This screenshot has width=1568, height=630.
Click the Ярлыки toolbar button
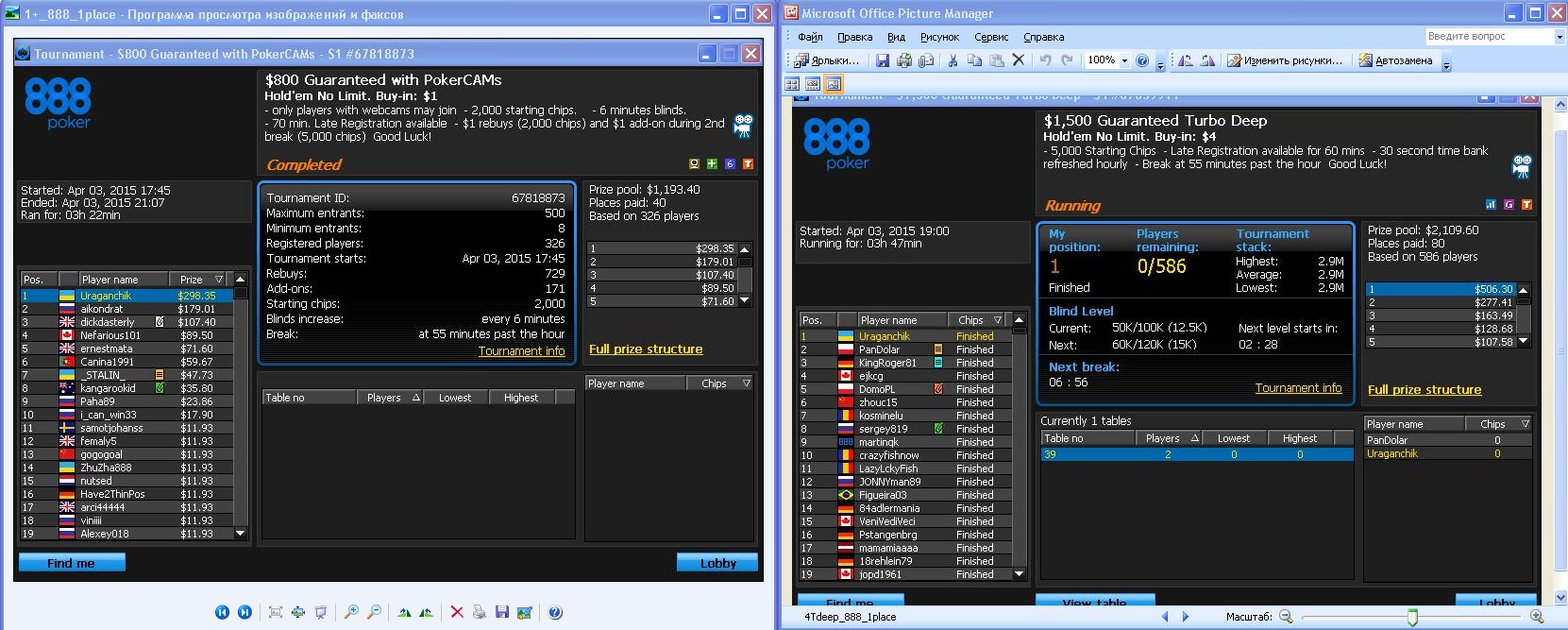click(828, 60)
